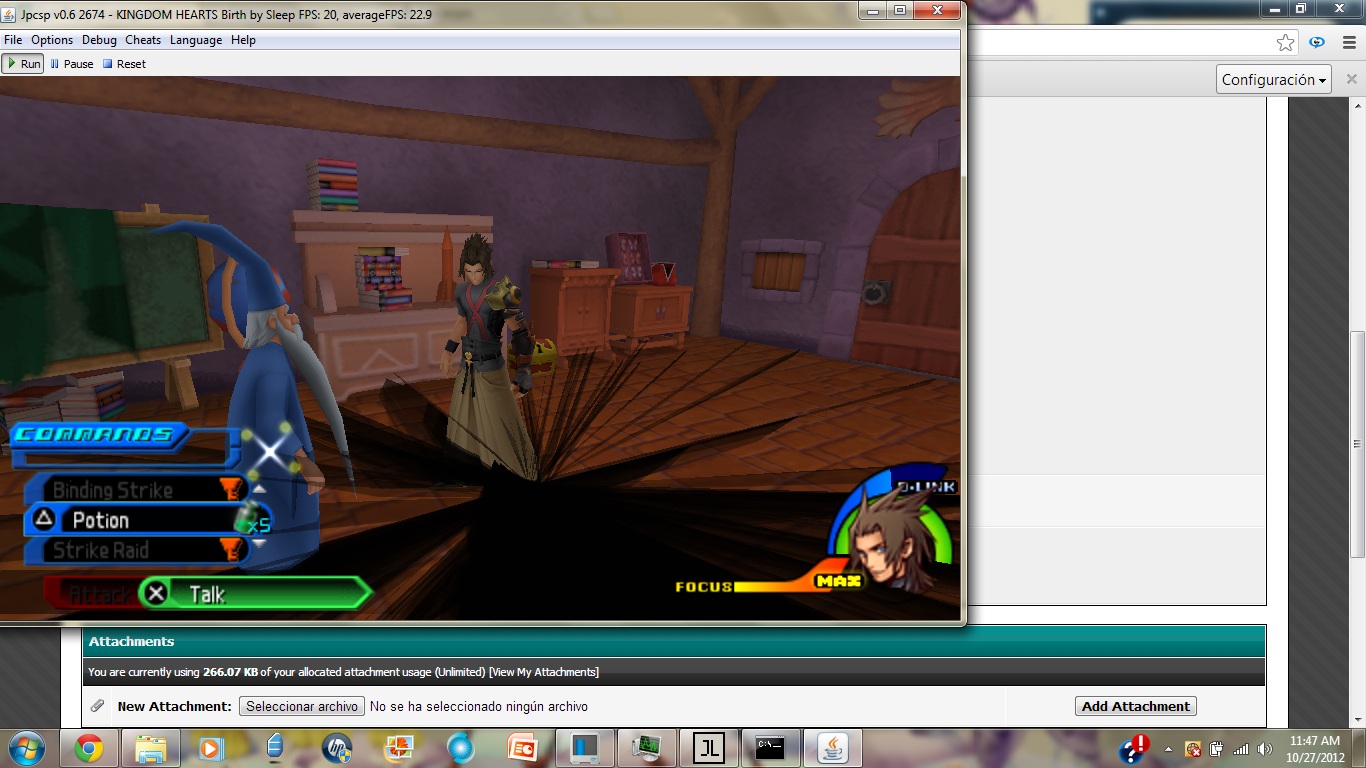The image size is (1366, 768).
Task: Expand the Configuración dropdown in Chrome
Action: click(x=1274, y=80)
